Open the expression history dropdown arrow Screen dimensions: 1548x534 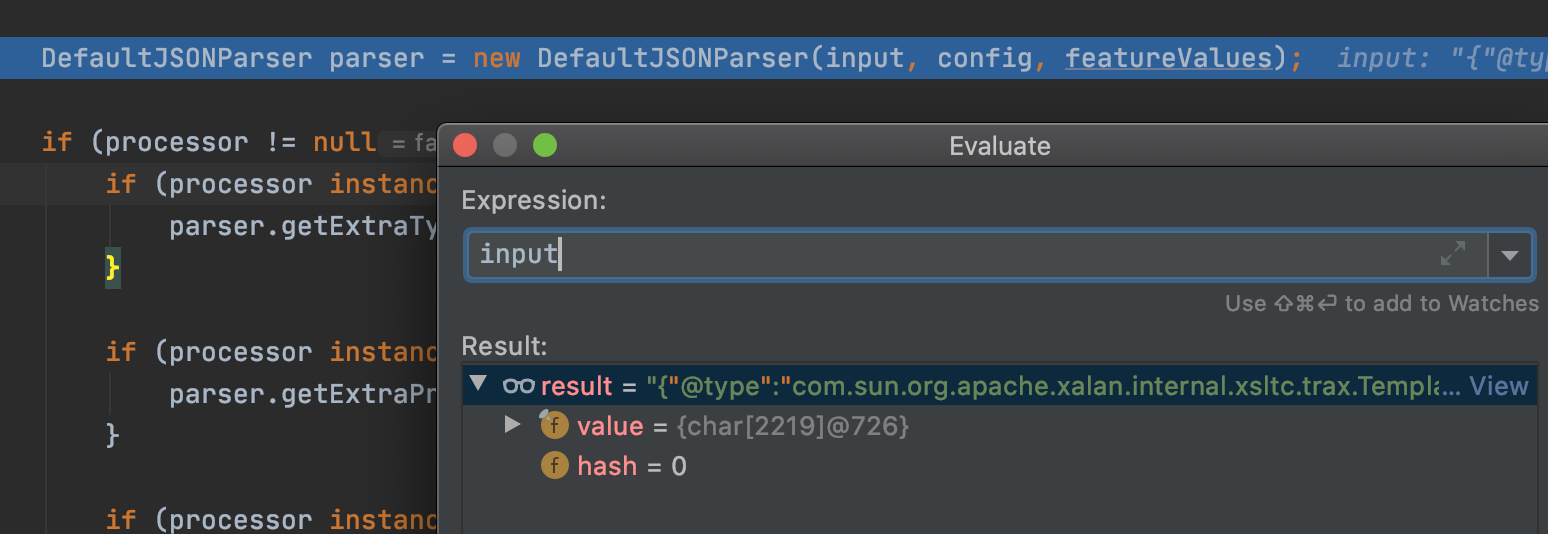tap(1510, 255)
